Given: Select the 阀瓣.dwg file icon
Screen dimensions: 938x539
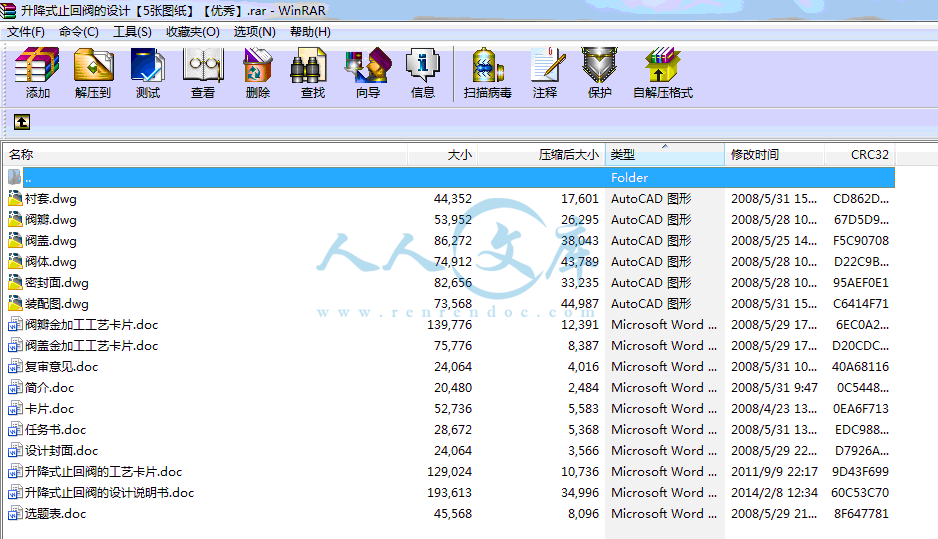Looking at the screenshot, I should point(15,219).
